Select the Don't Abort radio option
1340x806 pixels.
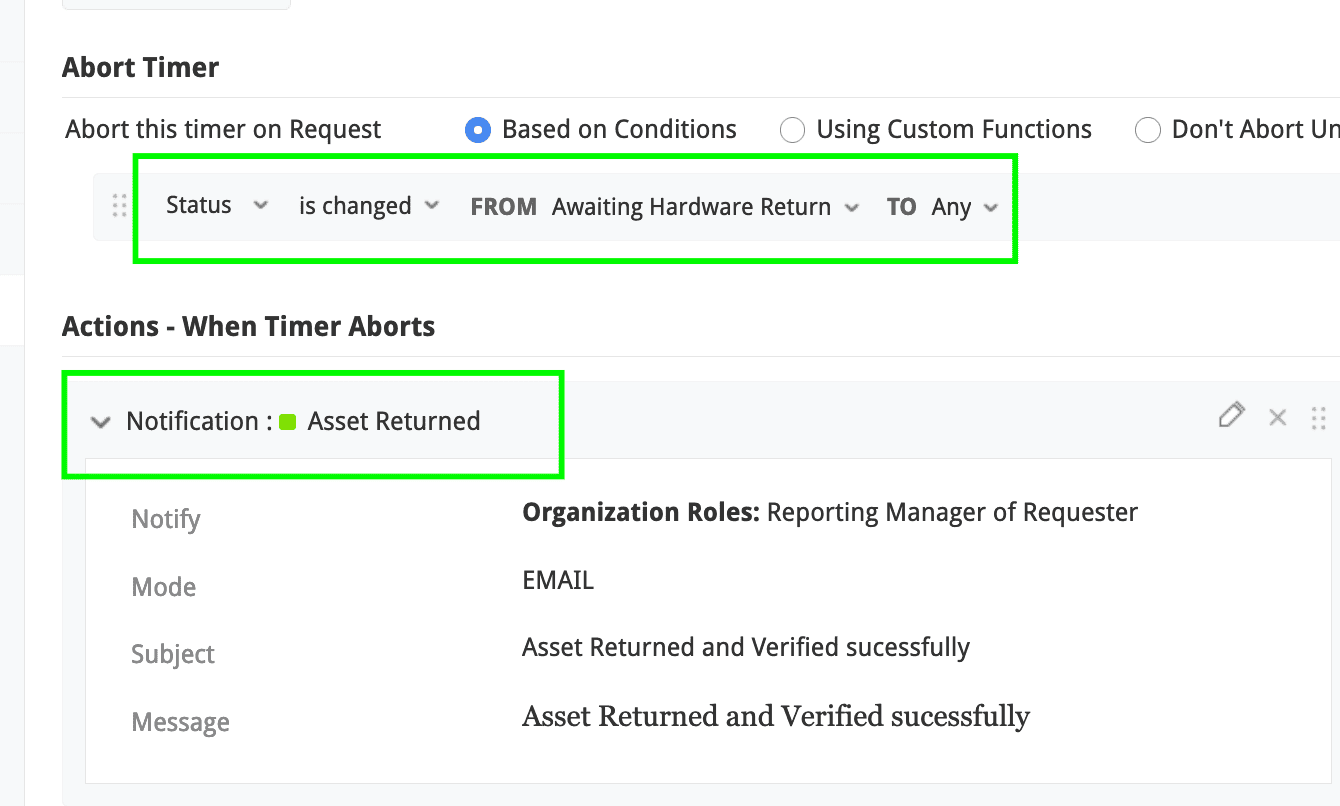pos(1148,130)
